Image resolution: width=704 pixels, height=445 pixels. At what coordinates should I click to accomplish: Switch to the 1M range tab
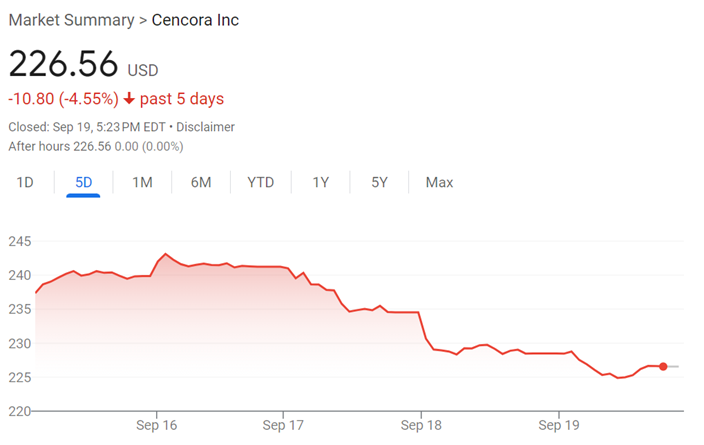click(x=142, y=182)
